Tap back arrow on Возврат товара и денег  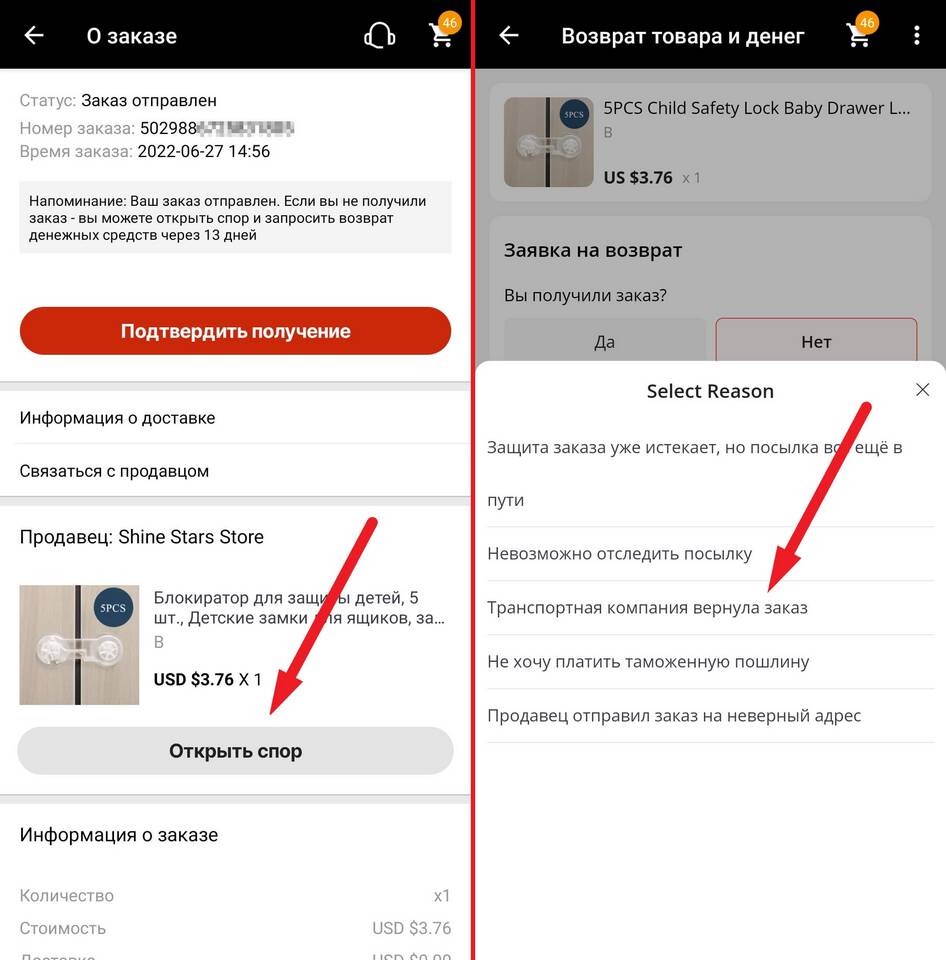509,36
